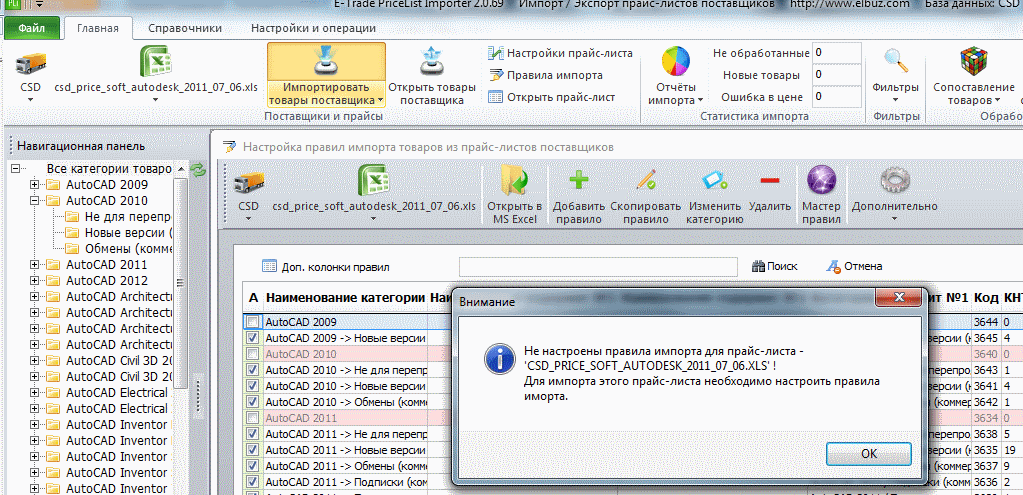Viewport: 1023px width, 495px height.
Task: Click the Изменить категорию icon
Action: (714, 179)
